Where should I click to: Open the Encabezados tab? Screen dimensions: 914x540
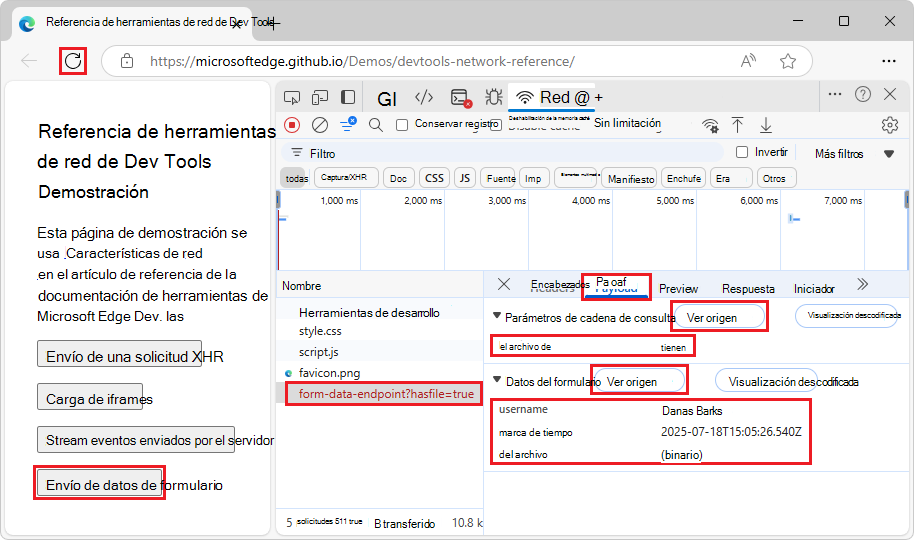pyautogui.click(x=558, y=285)
